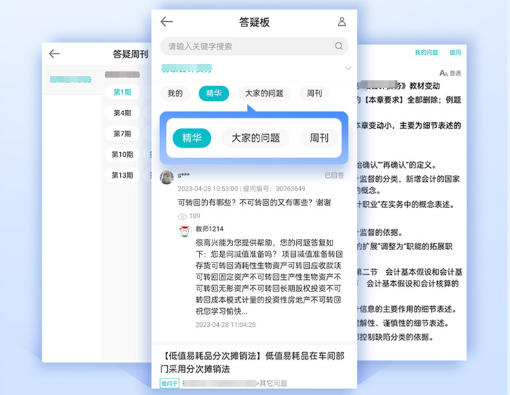The height and width of the screenshot is (395, 510).
Task: Go back from the 答疑板 screen
Action: click(x=166, y=22)
